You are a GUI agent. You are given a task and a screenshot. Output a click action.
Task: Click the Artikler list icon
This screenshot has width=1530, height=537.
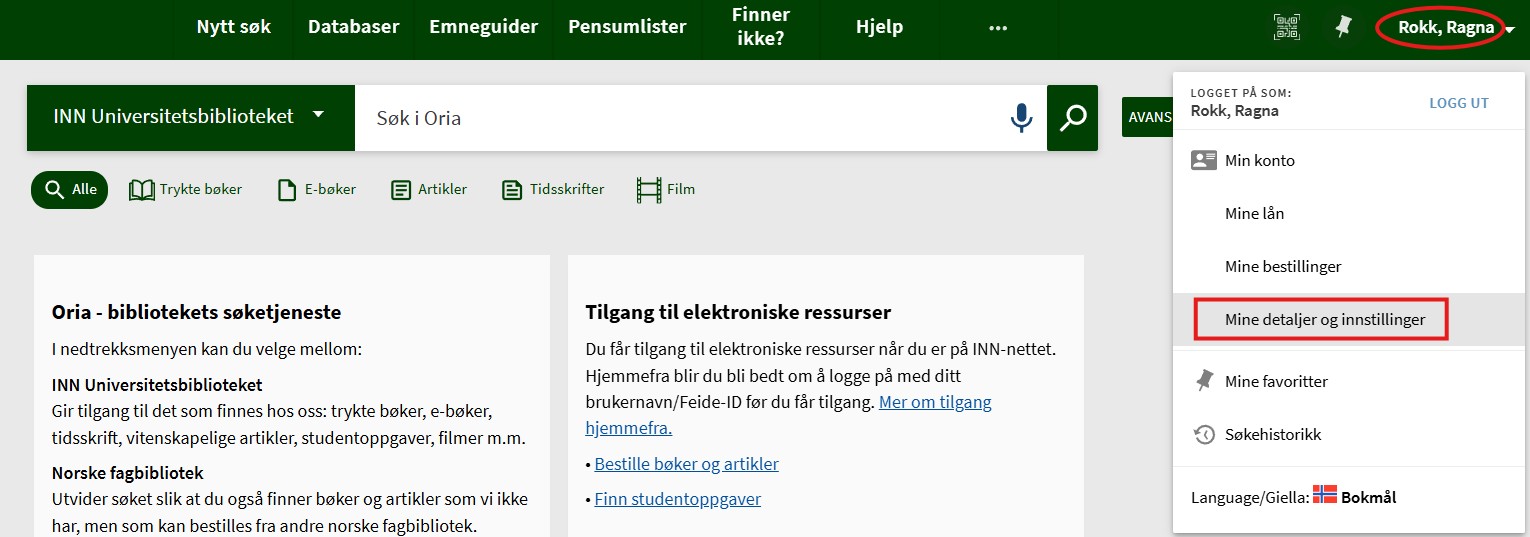[401, 189]
